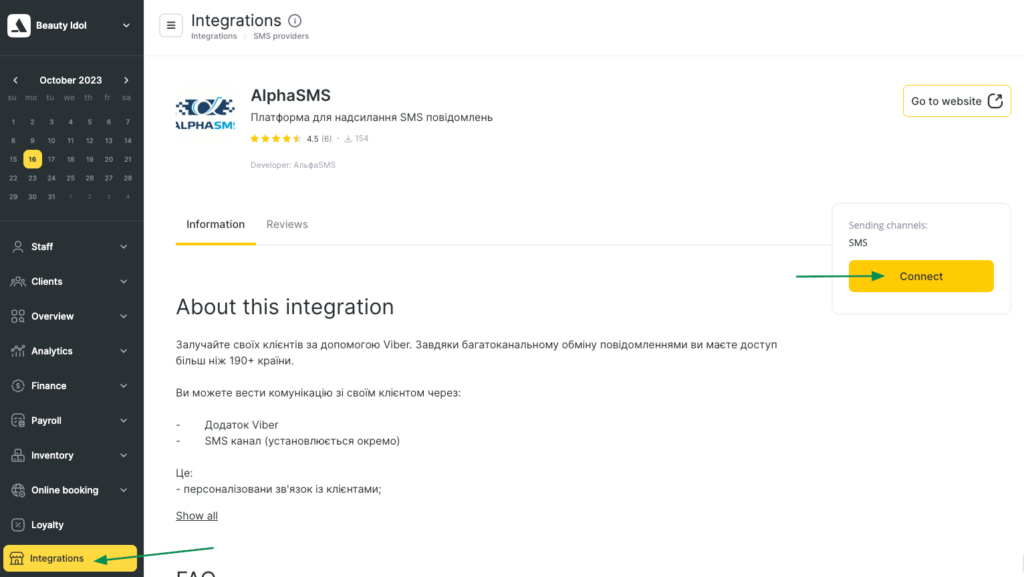Open Go to website external link

956,101
